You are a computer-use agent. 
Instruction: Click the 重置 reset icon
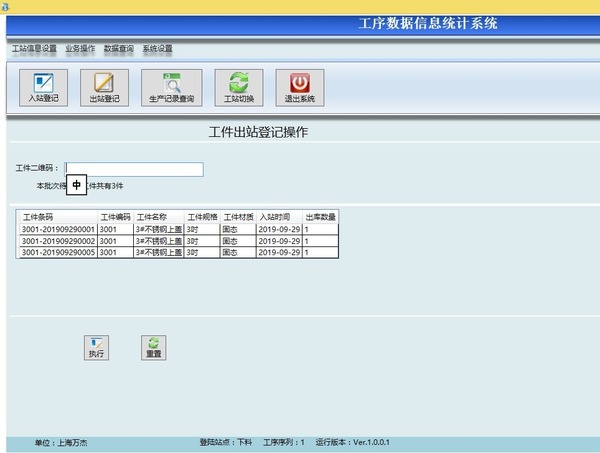[x=153, y=346]
